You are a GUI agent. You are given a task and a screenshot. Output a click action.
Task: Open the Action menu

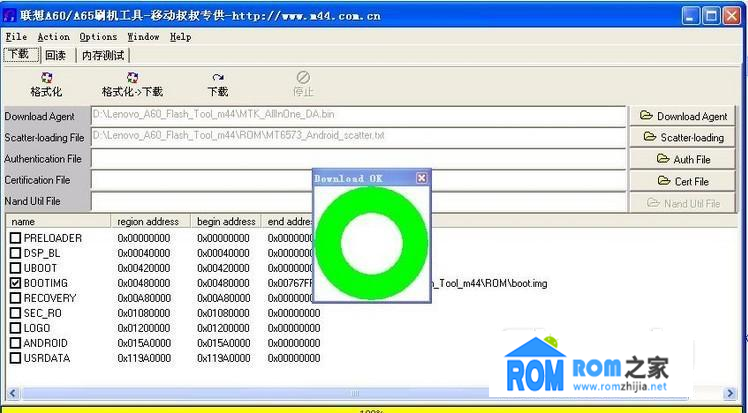click(x=53, y=37)
